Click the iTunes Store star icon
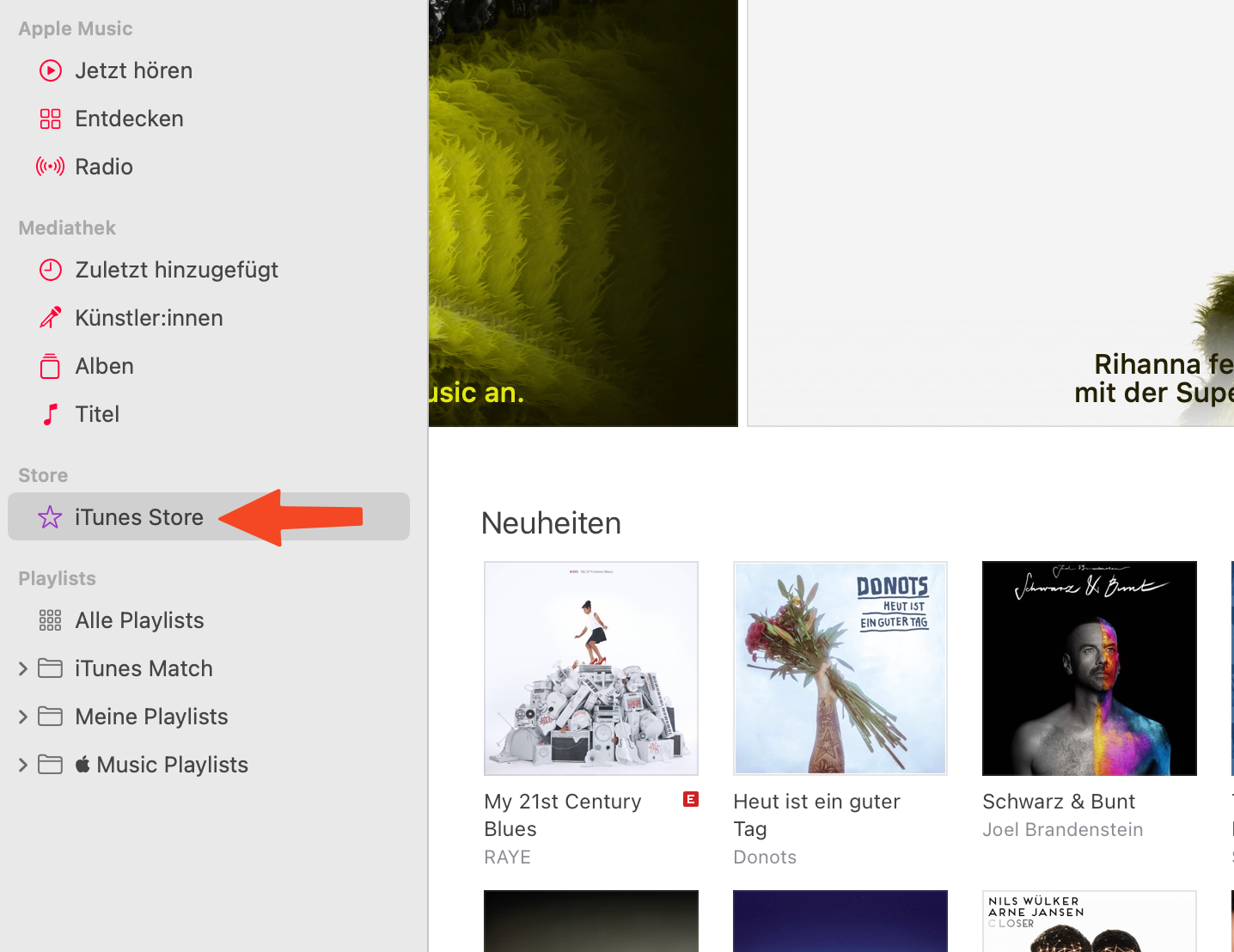The image size is (1234, 952). tap(50, 517)
